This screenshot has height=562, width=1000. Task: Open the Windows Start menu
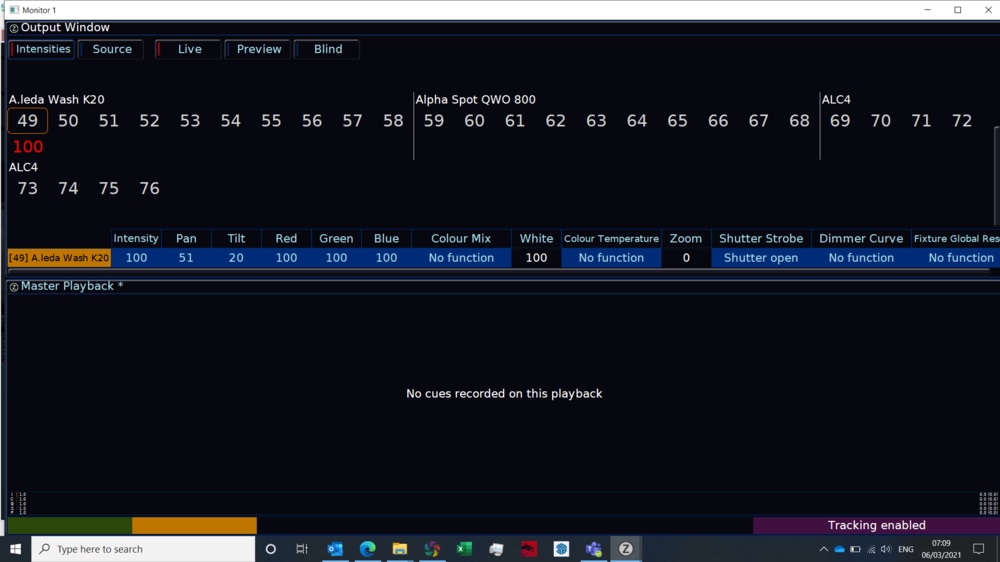click(15, 549)
